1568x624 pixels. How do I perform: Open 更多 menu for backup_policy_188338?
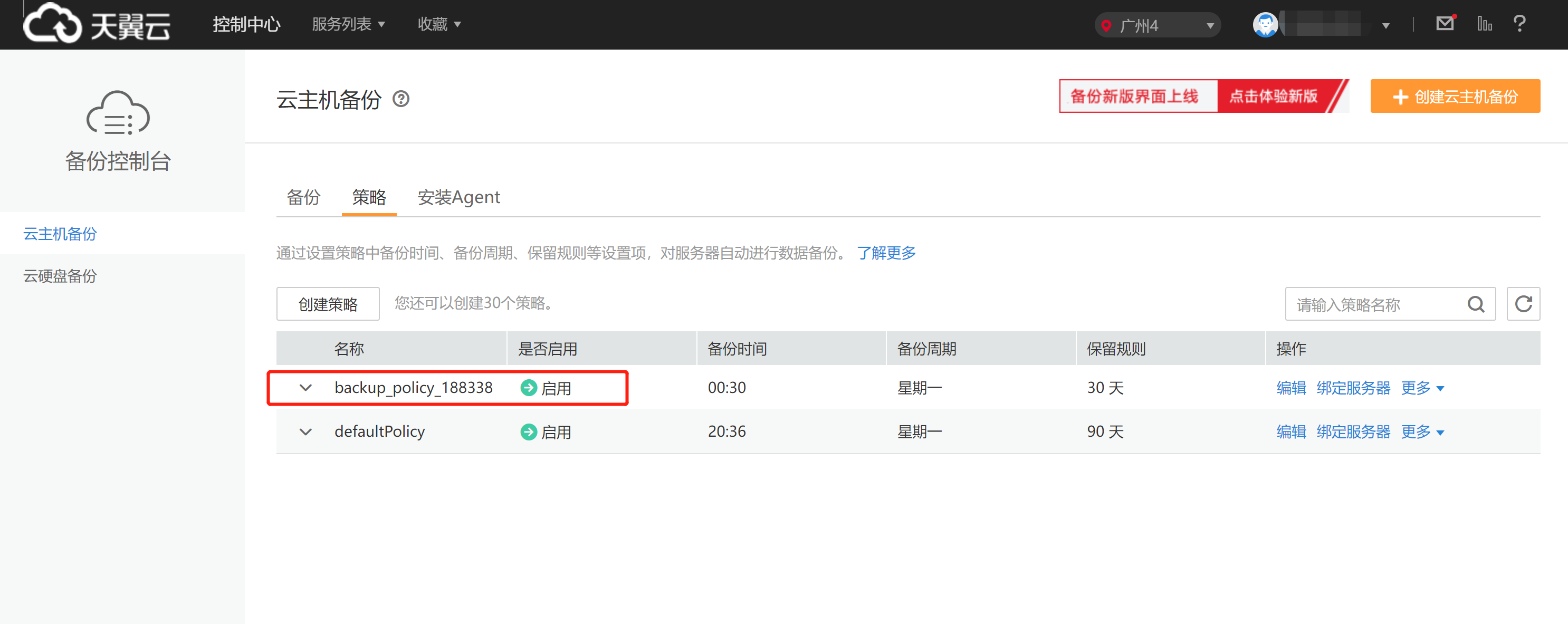(x=1422, y=388)
